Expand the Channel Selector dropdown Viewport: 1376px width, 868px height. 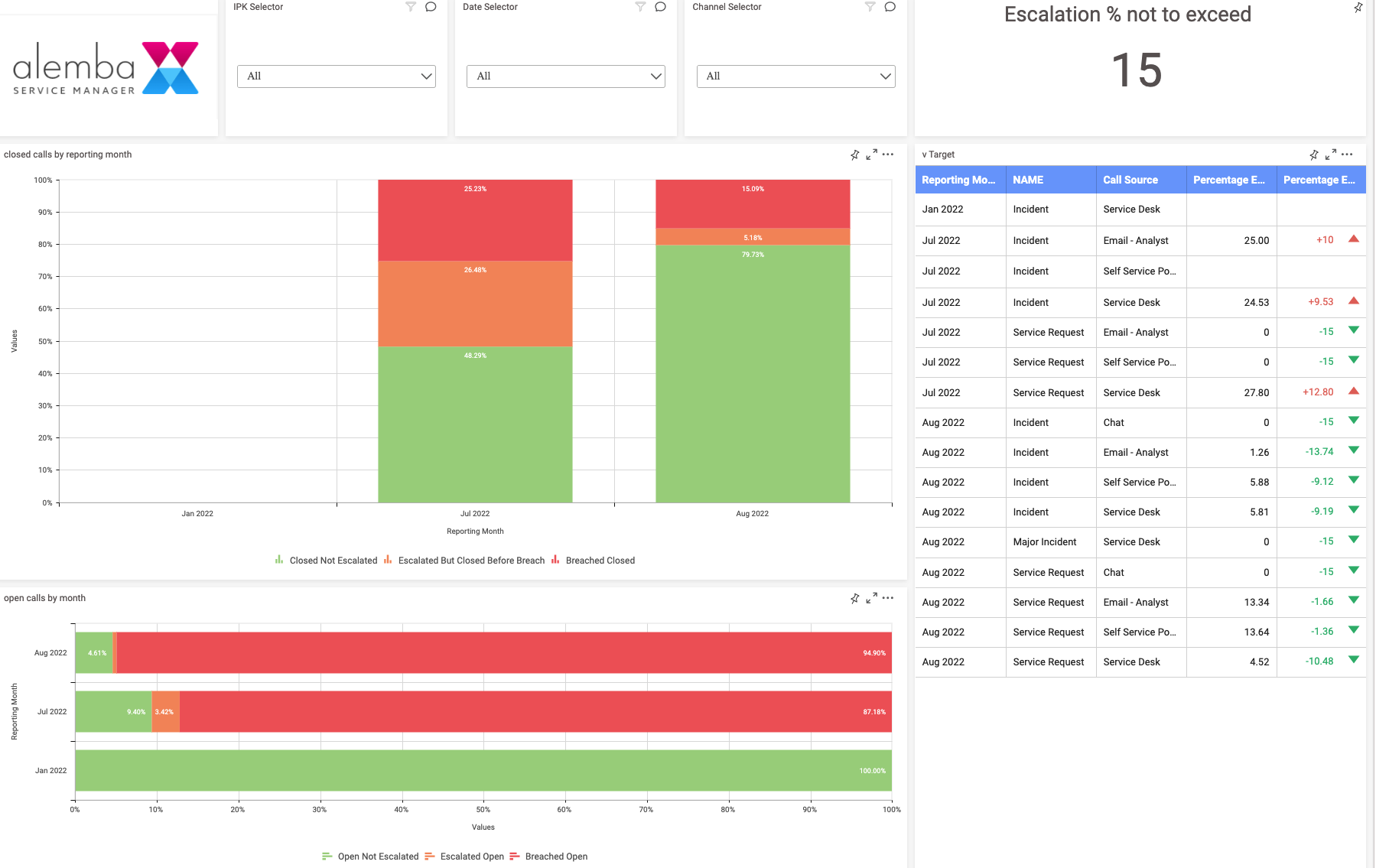pos(795,76)
